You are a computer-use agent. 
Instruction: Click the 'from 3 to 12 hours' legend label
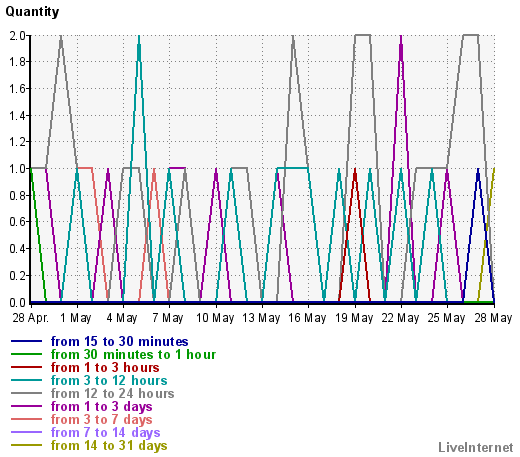pyautogui.click(x=109, y=380)
